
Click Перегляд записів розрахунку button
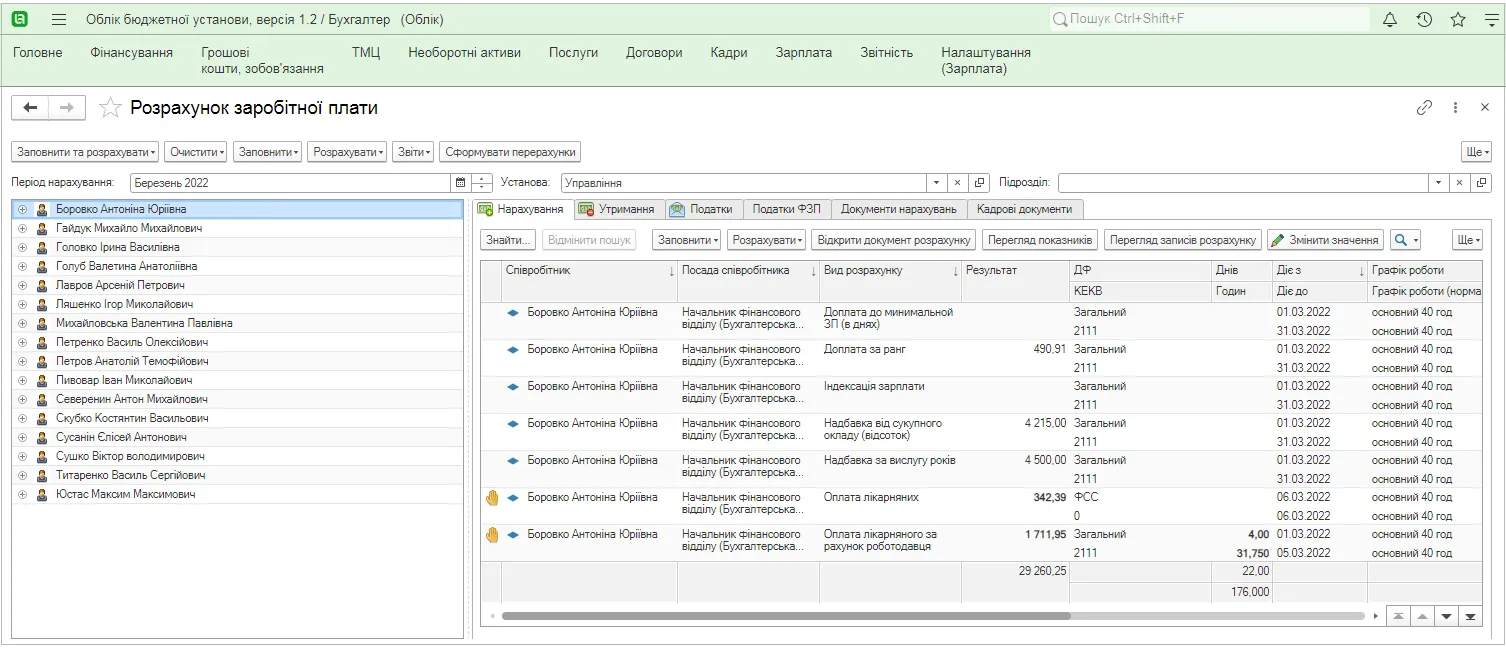[1183, 240]
